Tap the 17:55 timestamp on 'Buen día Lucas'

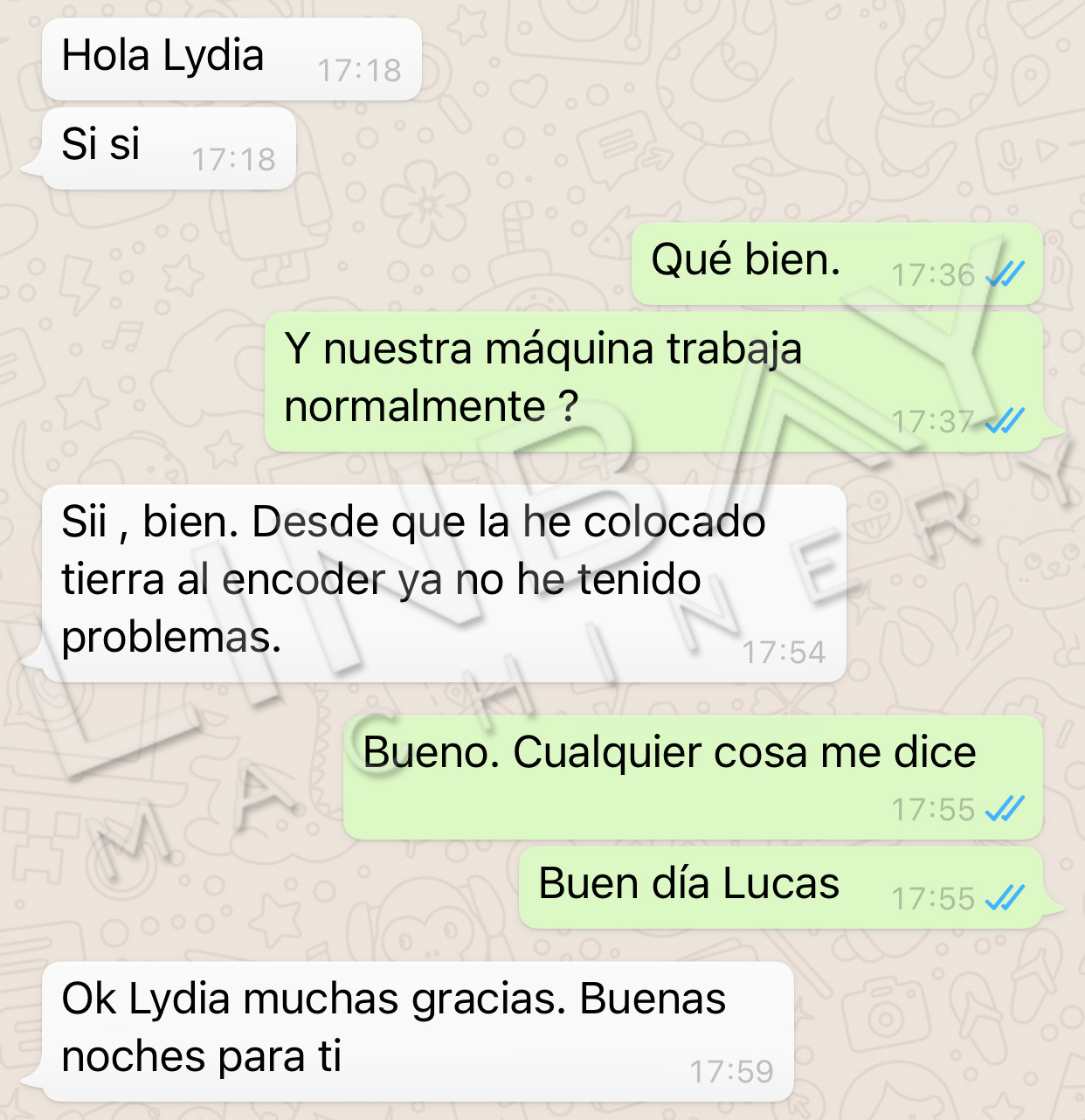933,898
